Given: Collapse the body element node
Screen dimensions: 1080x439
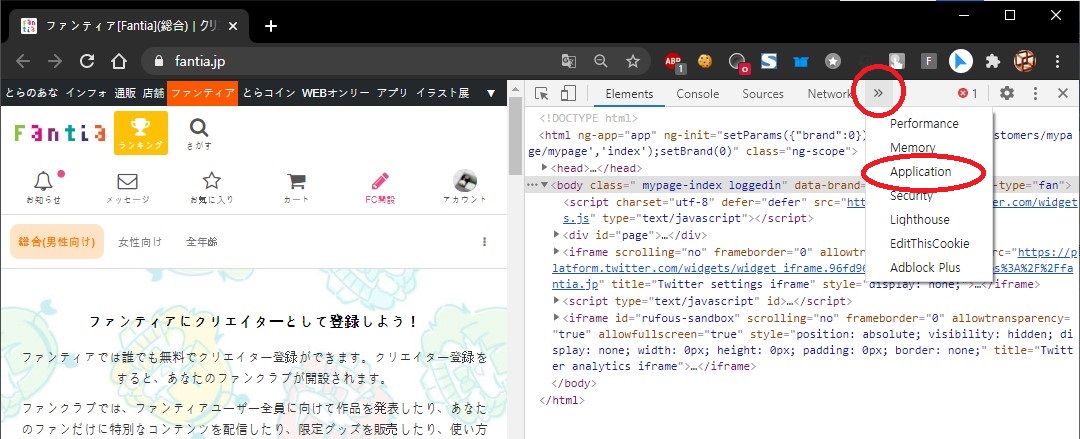Looking at the screenshot, I should click(545, 185).
